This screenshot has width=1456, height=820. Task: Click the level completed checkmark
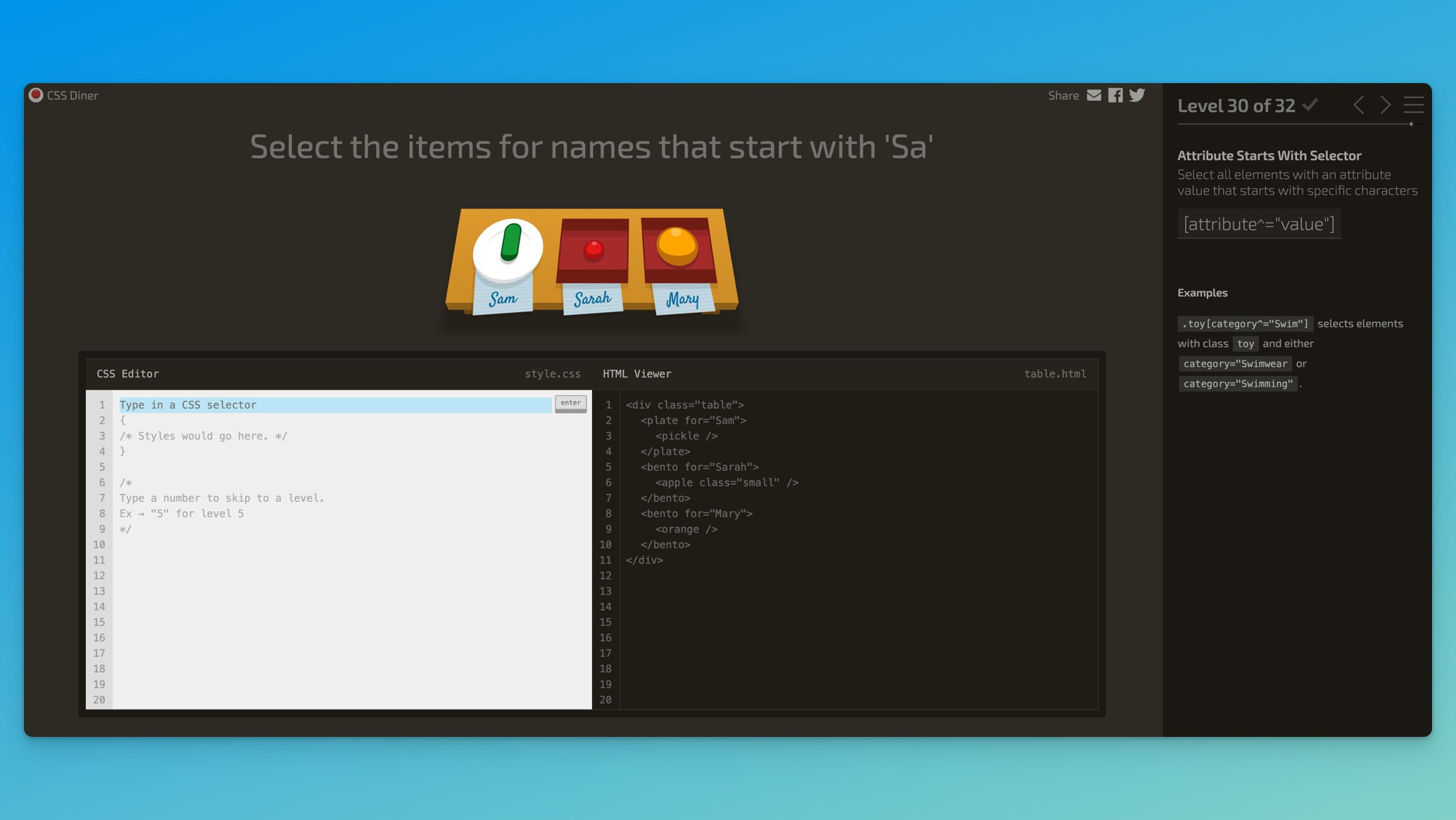point(1310,105)
